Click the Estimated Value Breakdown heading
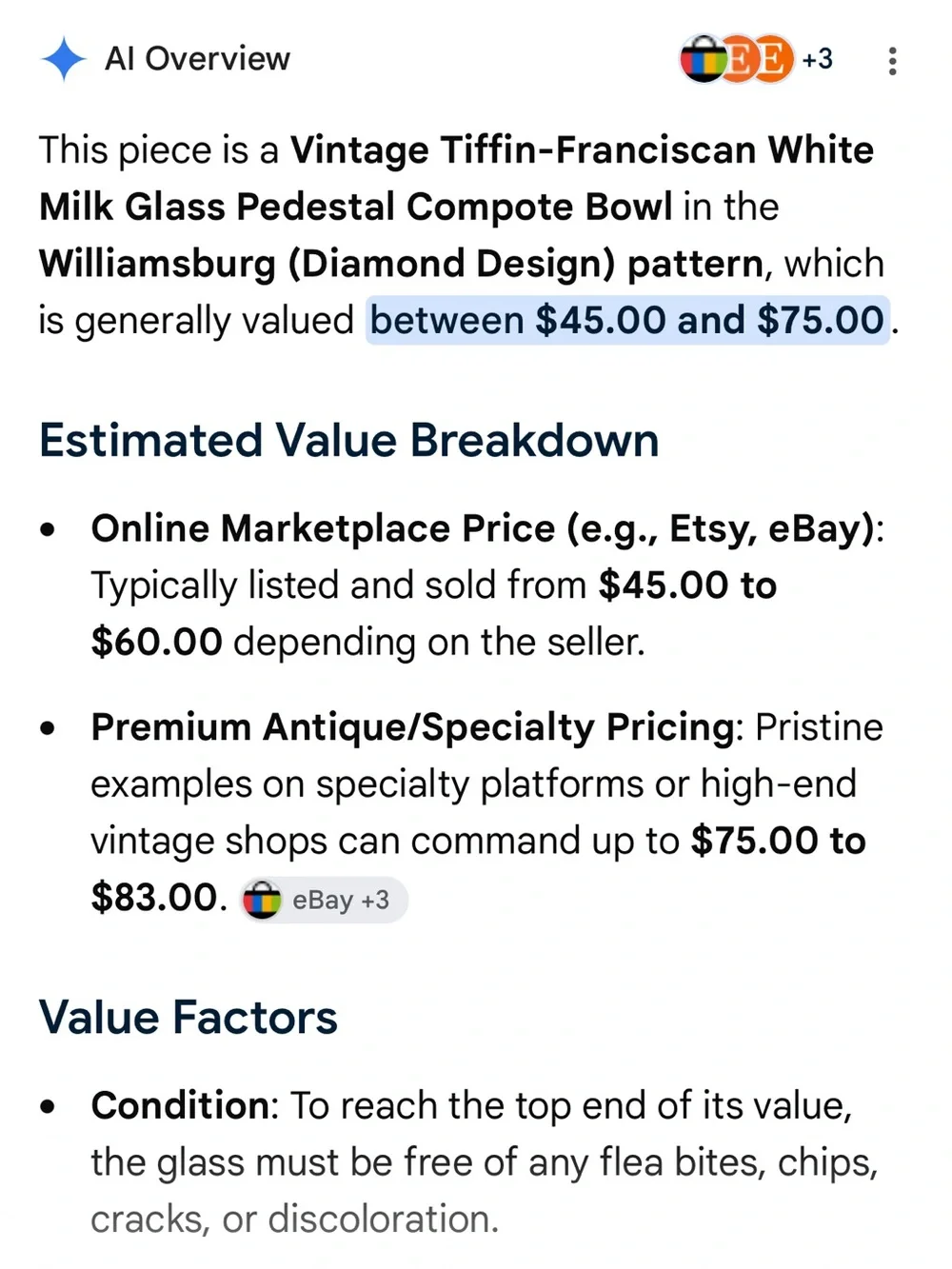952x1269 pixels. pyautogui.click(x=349, y=441)
